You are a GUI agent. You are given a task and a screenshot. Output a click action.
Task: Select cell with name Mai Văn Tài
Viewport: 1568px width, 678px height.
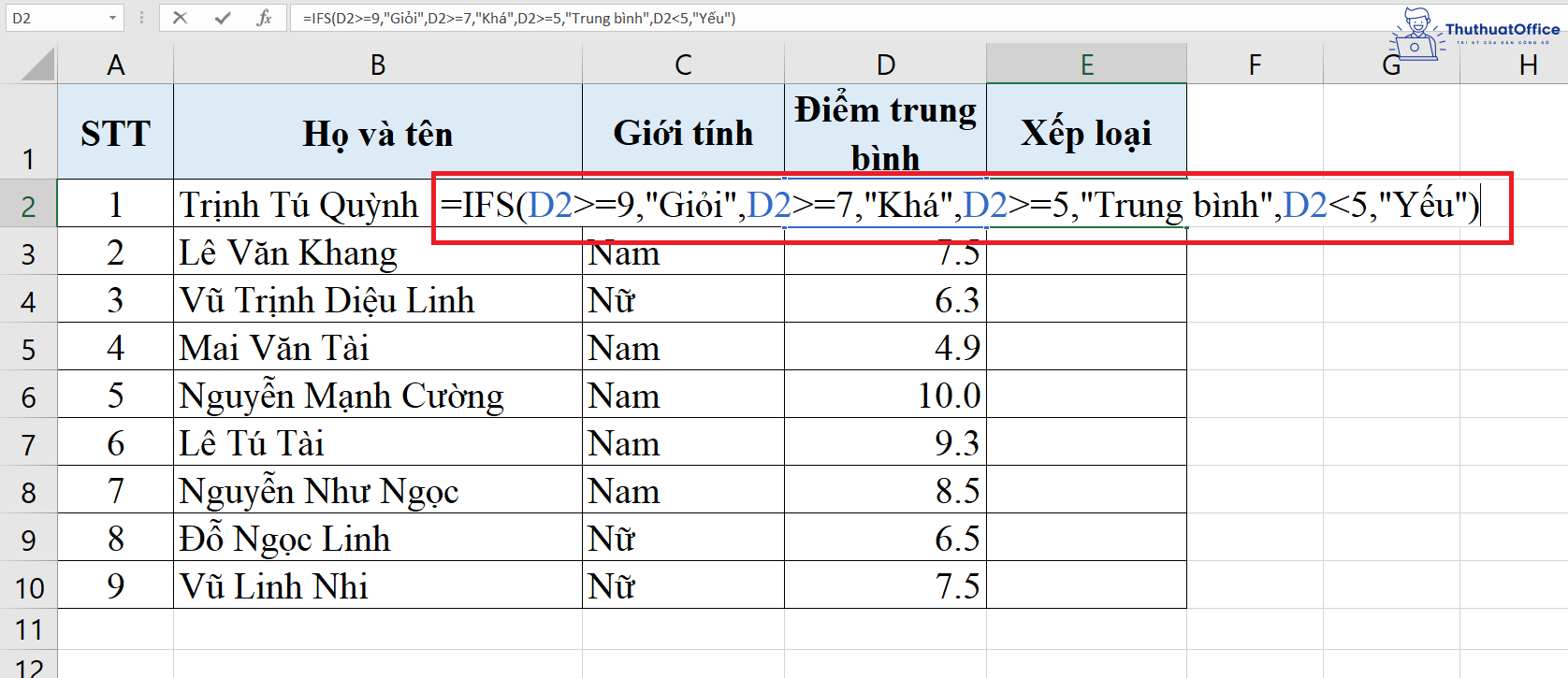tap(378, 347)
